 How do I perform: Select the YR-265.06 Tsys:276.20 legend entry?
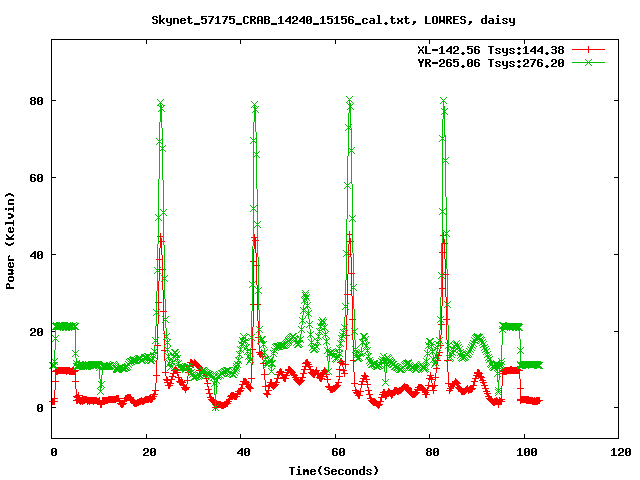click(x=491, y=63)
